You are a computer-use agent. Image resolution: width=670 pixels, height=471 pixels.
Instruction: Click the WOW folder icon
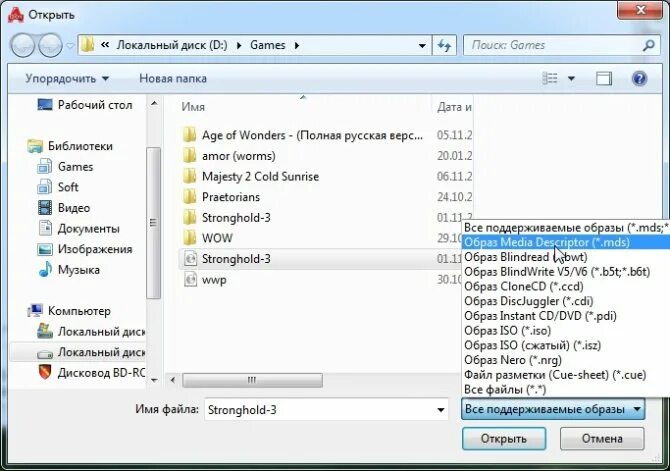click(189, 238)
